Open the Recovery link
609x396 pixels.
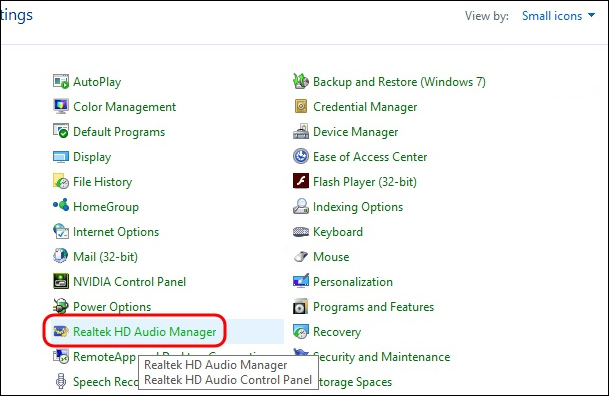pyautogui.click(x=337, y=332)
